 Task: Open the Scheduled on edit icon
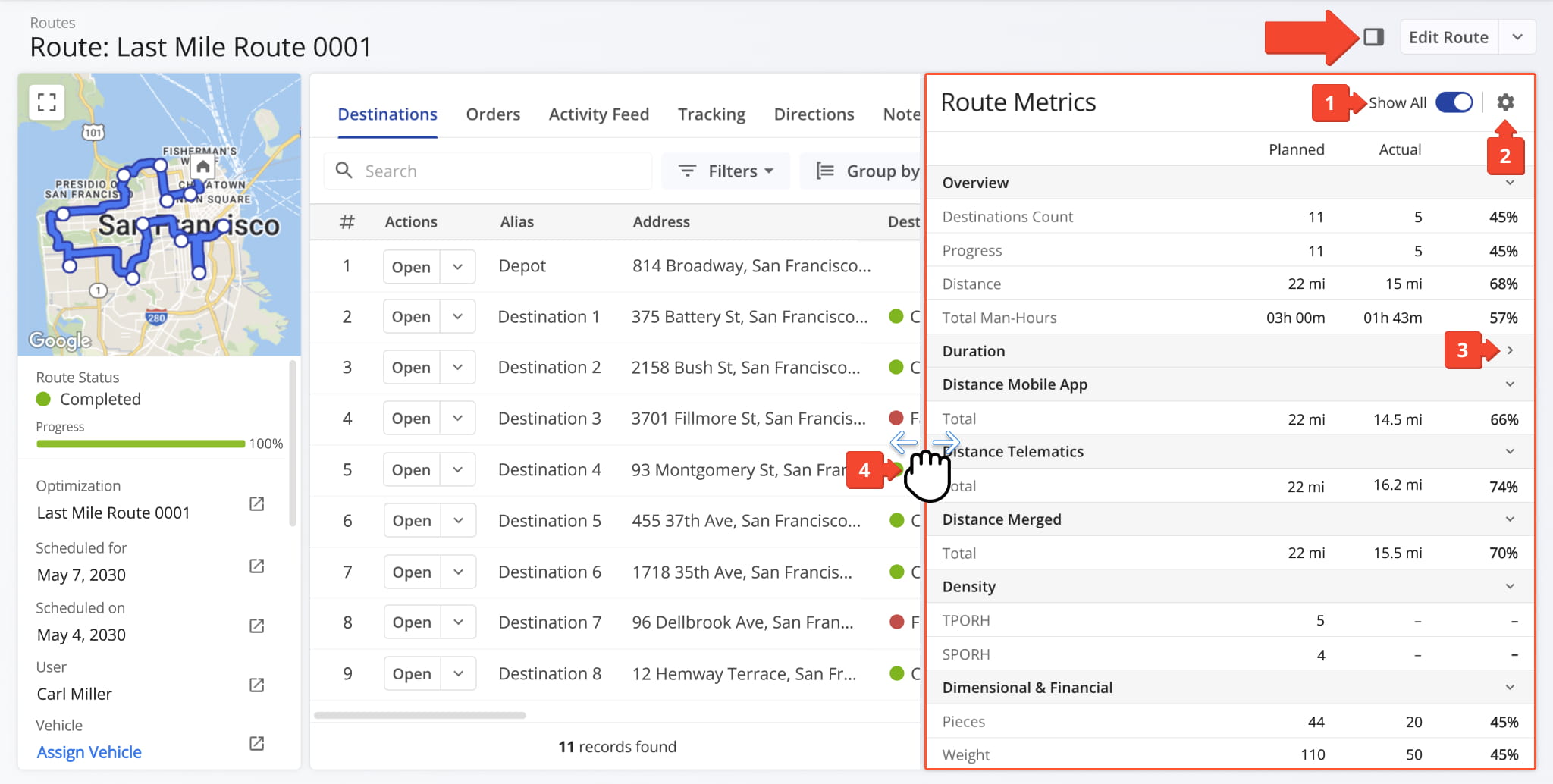(x=257, y=626)
